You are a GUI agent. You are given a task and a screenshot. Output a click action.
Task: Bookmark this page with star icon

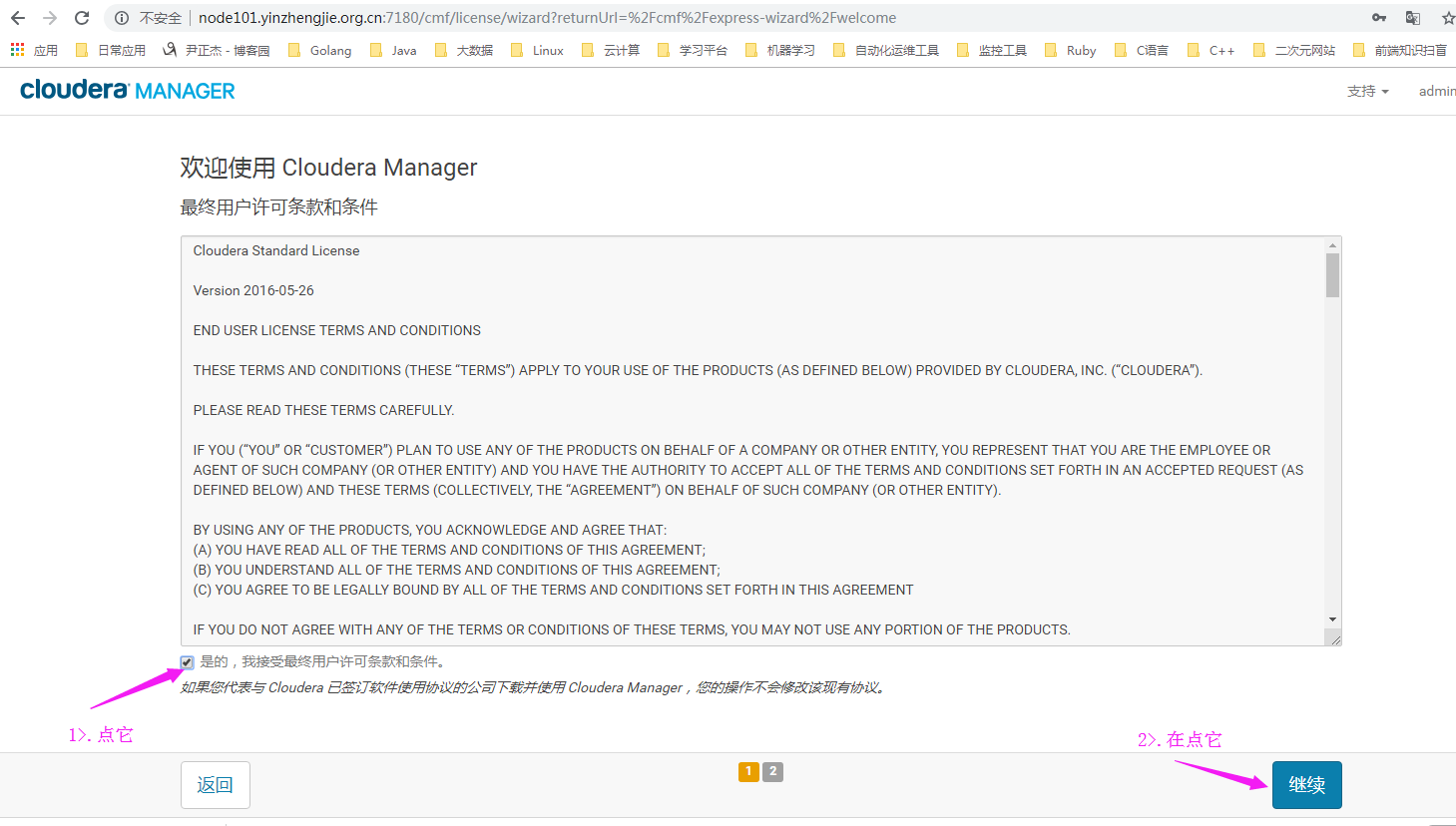pyautogui.click(x=1448, y=18)
